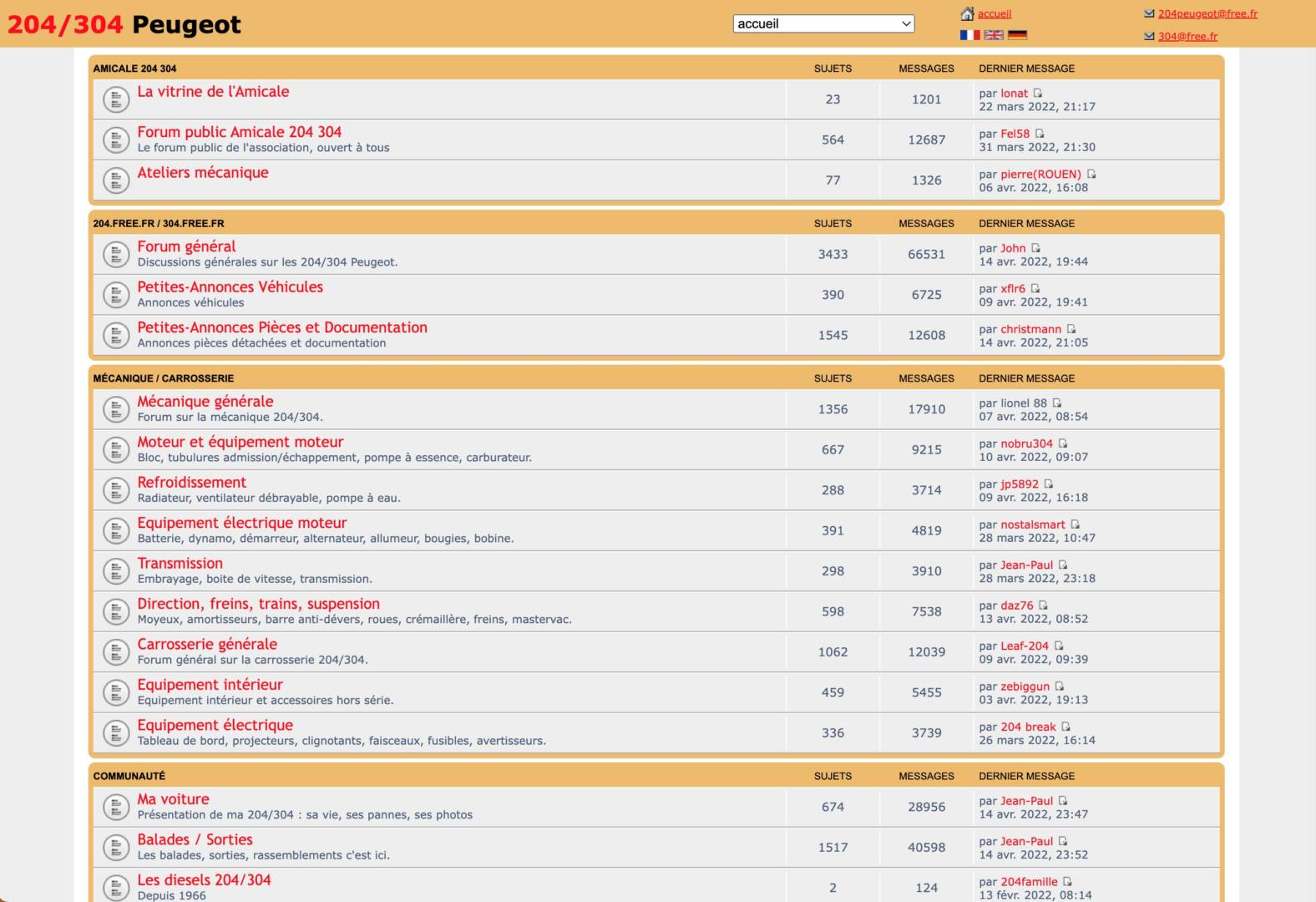Click forum icon for Forum public Amicale
The width and height of the screenshot is (1316, 902).
116,139
